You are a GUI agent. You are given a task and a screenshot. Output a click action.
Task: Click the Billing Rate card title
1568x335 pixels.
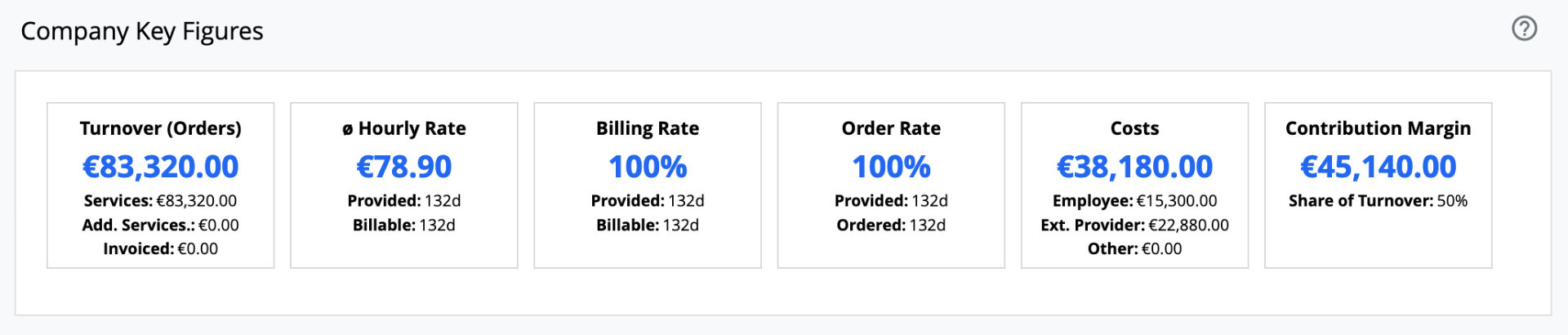648,128
